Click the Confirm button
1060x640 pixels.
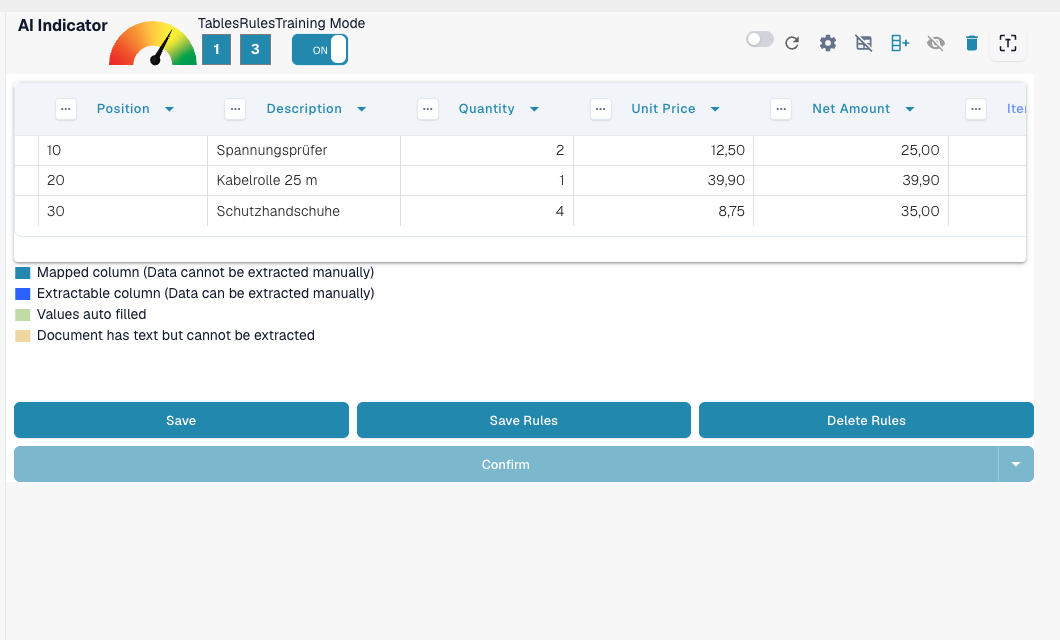click(x=506, y=464)
